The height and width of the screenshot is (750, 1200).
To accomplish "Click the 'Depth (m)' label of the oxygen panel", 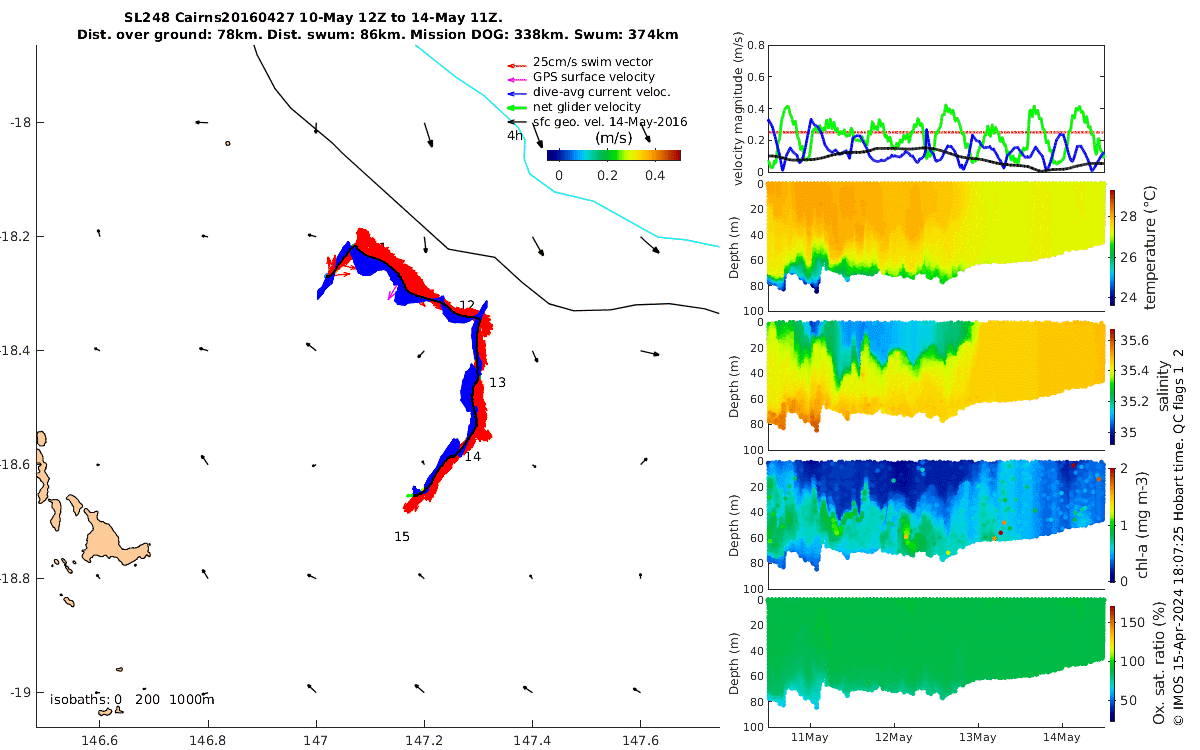I will click(x=736, y=663).
